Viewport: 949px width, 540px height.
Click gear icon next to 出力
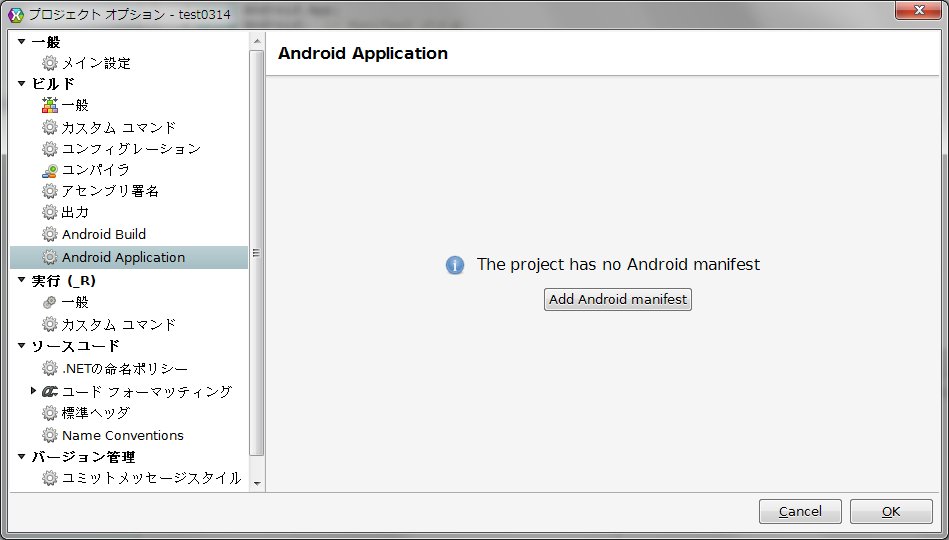coord(50,212)
